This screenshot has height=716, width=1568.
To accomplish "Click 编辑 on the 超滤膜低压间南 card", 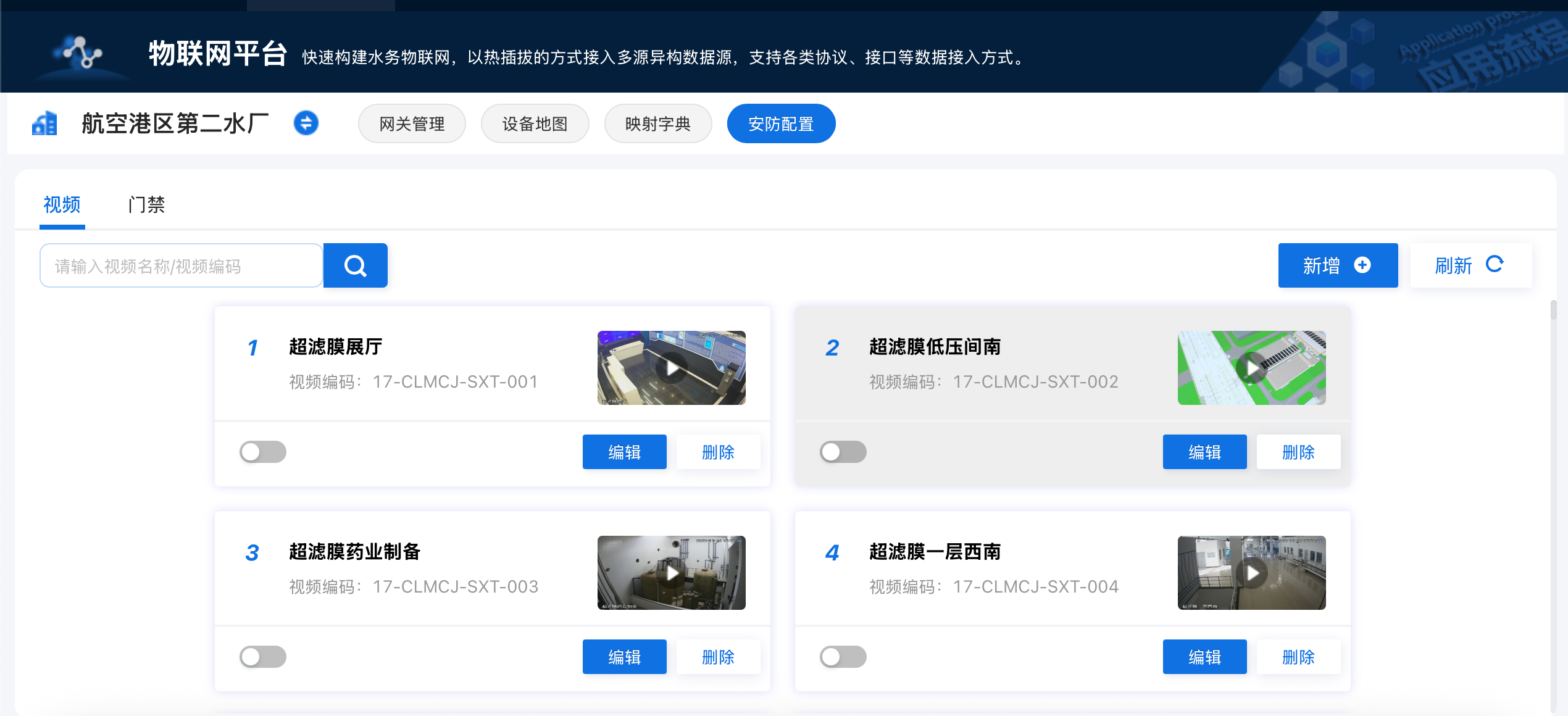I will [1204, 452].
